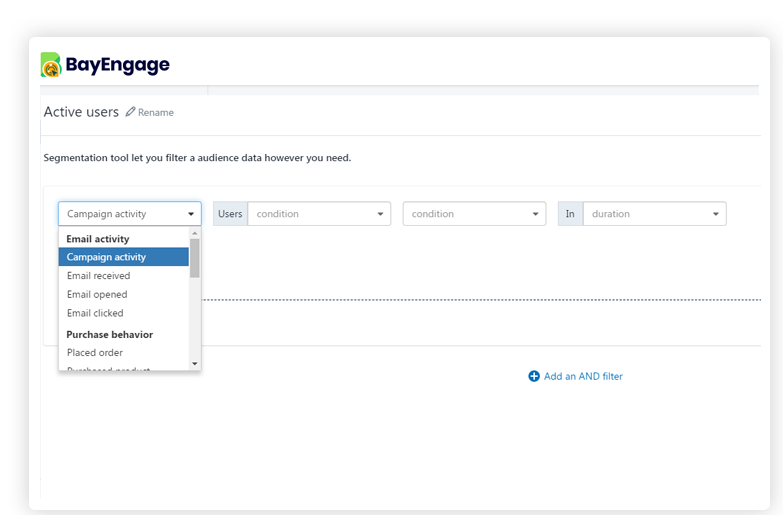Select highlighted Campaign activity list option
The height and width of the screenshot is (515, 783).
click(x=122, y=257)
